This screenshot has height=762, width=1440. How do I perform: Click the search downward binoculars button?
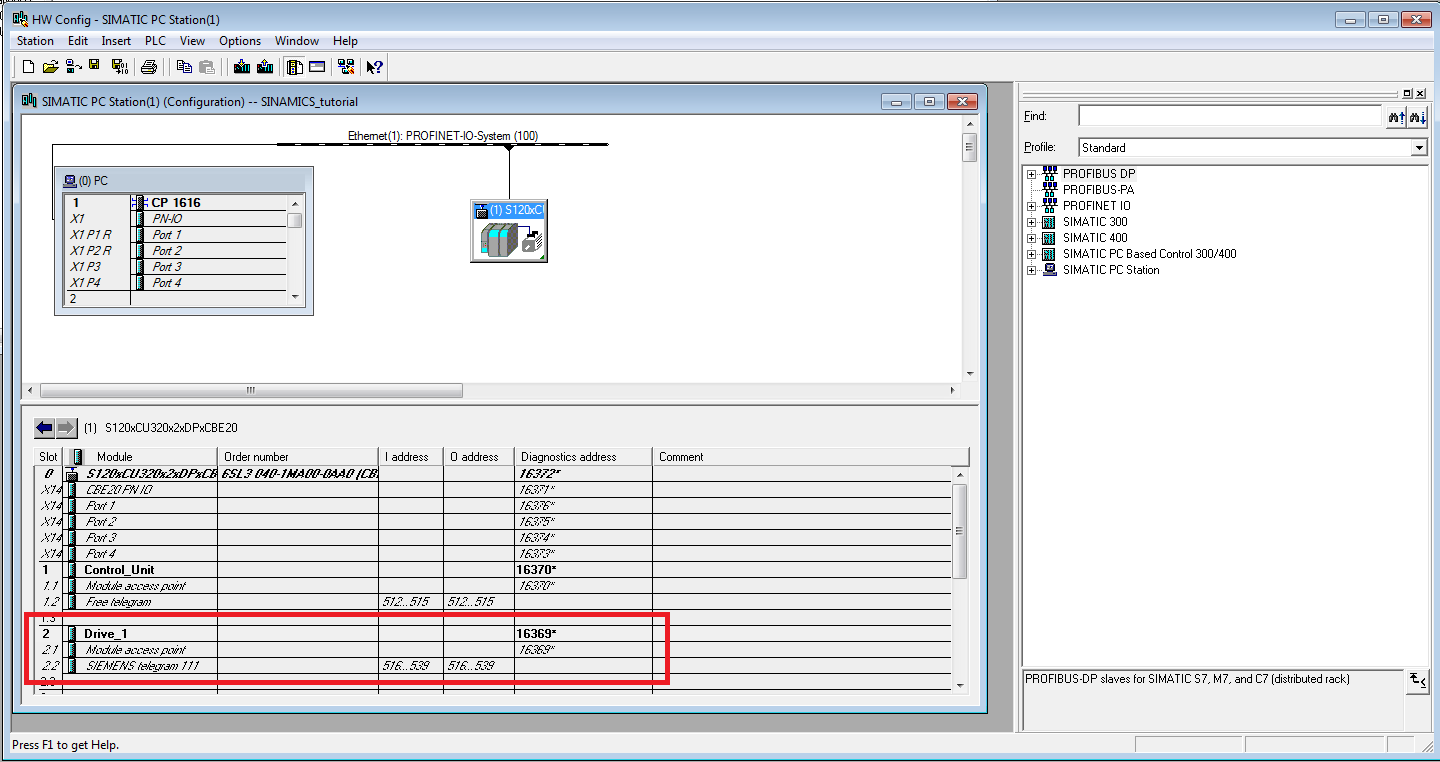(x=1418, y=117)
